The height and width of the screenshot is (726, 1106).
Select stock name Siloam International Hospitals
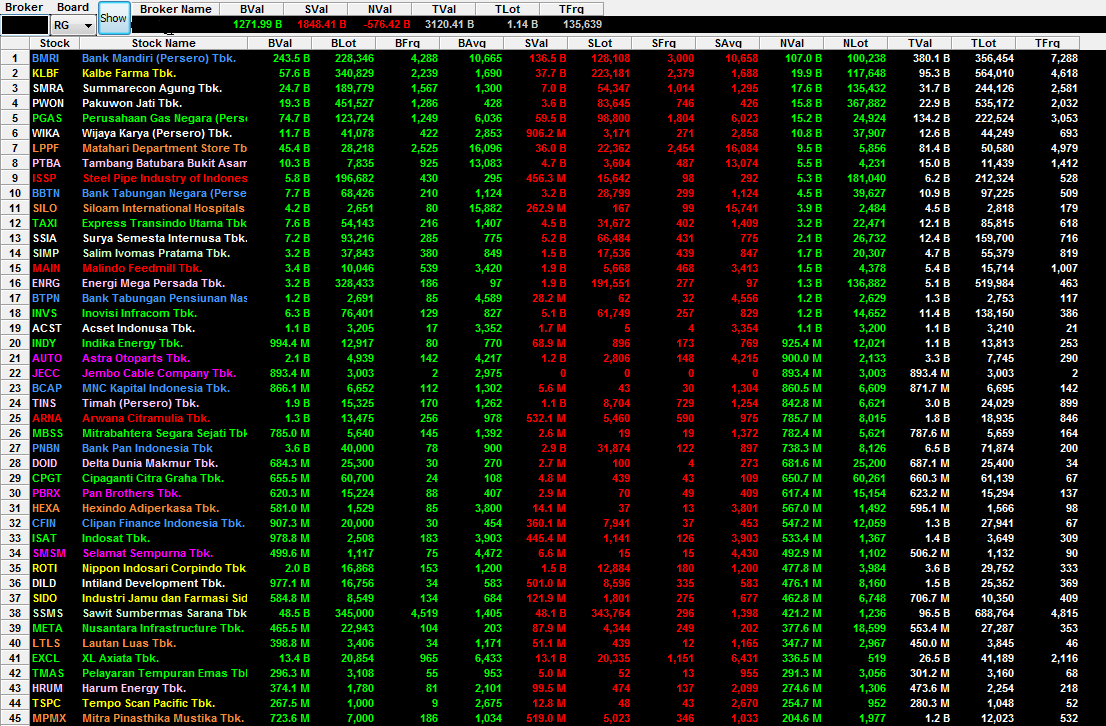pos(164,208)
